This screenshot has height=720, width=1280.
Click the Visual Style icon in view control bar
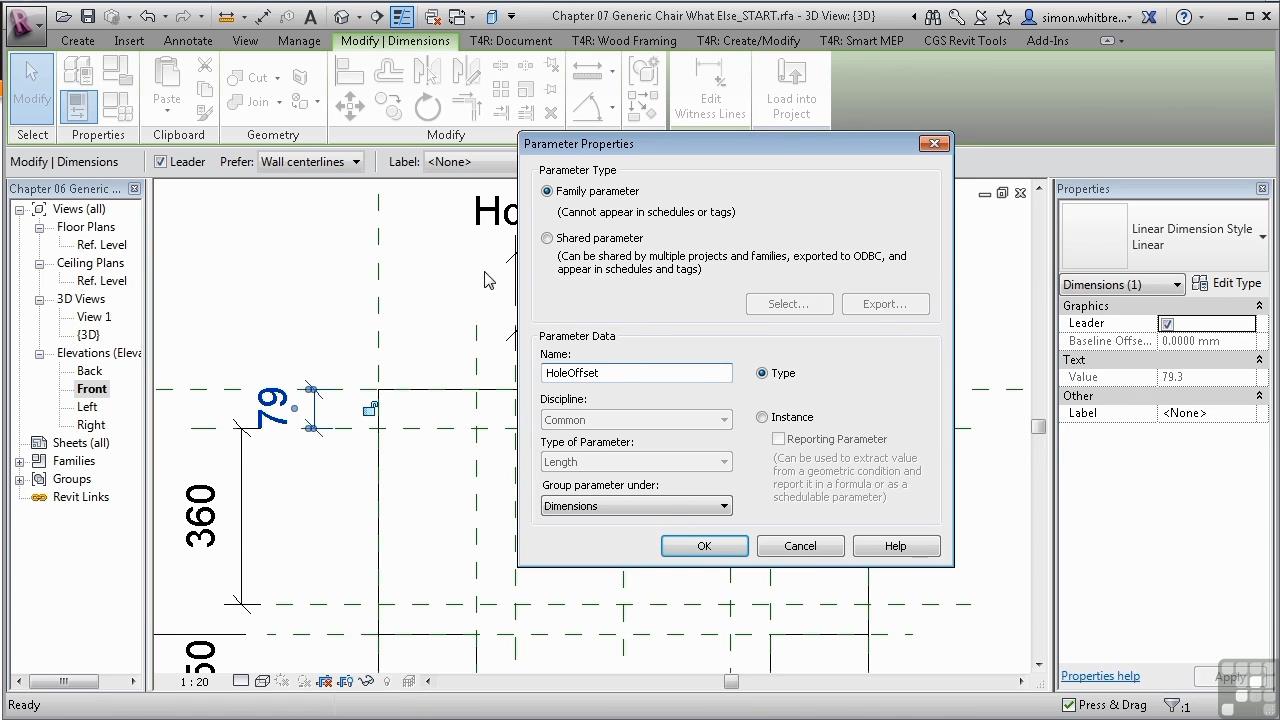coord(262,681)
